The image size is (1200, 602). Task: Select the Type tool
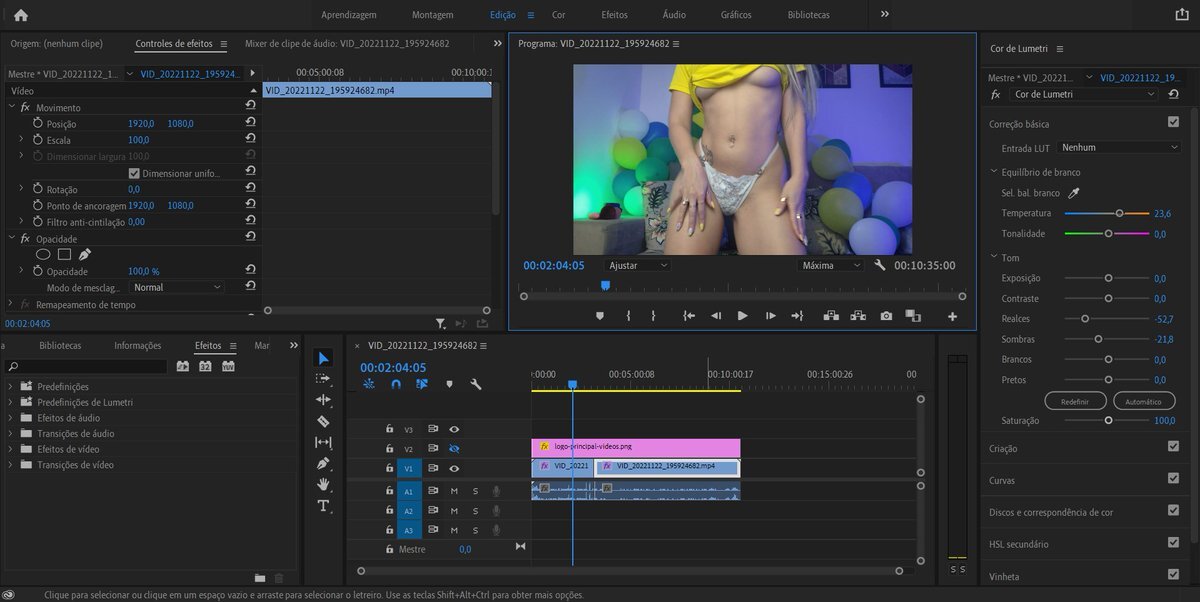click(323, 506)
